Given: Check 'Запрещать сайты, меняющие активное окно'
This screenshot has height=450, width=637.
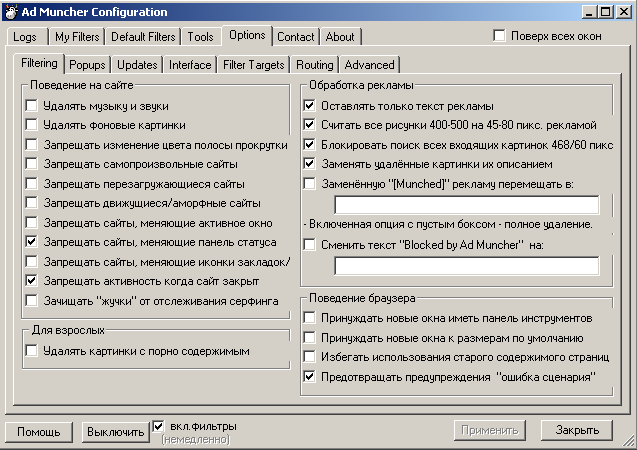Looking at the screenshot, I should [x=31, y=223].
